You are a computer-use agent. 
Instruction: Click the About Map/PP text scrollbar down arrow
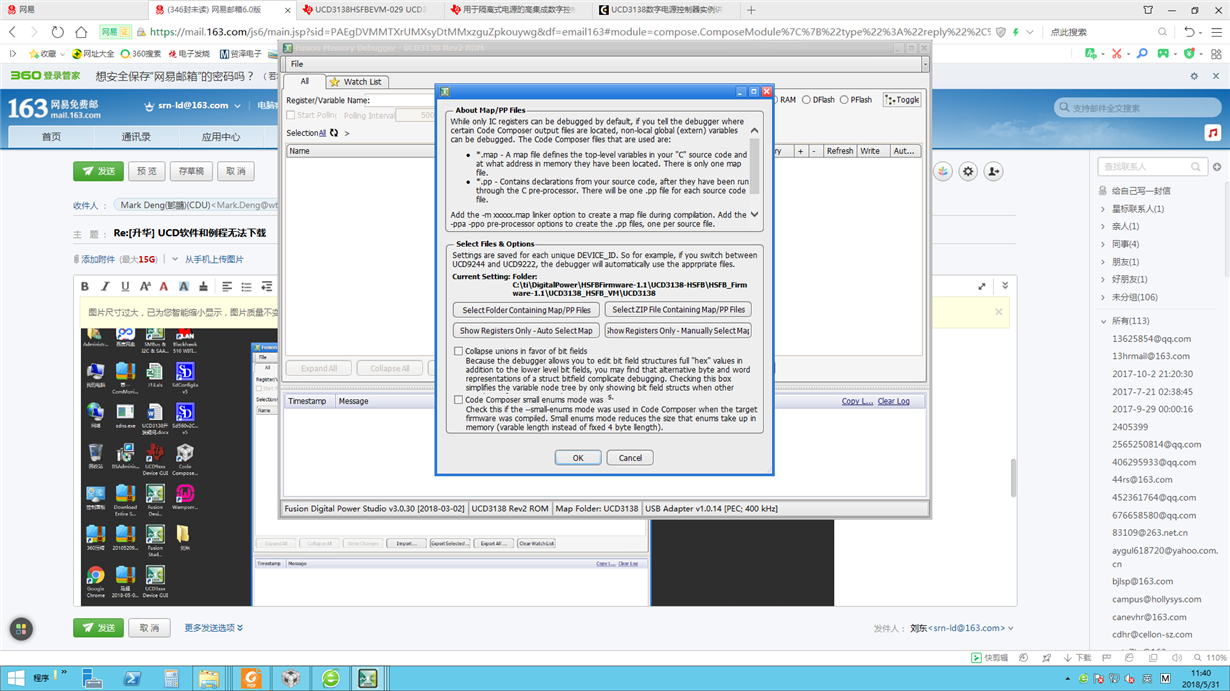click(754, 214)
